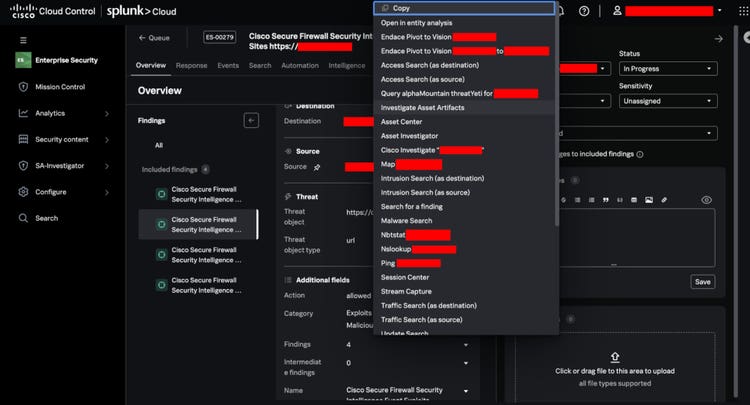Viewport: 750px width, 405px height.
Task: Open the Status dropdown showing In Progress
Action: (x=668, y=69)
